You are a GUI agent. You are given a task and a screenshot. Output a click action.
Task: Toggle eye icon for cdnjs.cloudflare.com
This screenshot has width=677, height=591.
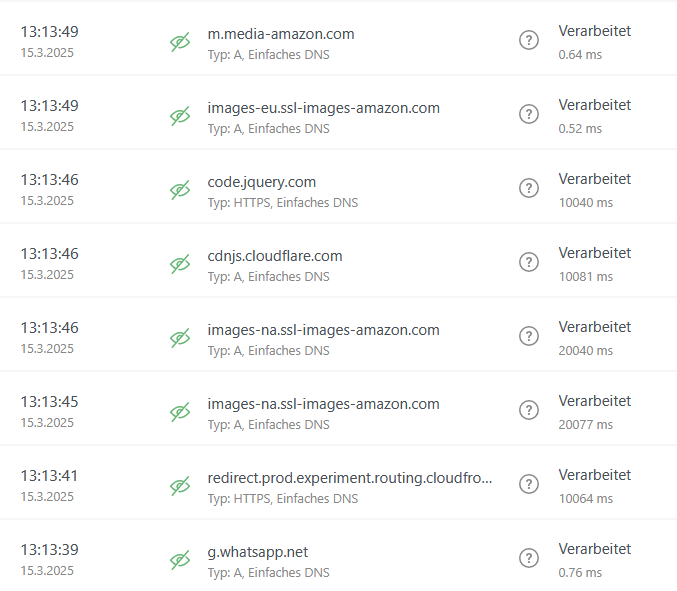tap(180, 264)
